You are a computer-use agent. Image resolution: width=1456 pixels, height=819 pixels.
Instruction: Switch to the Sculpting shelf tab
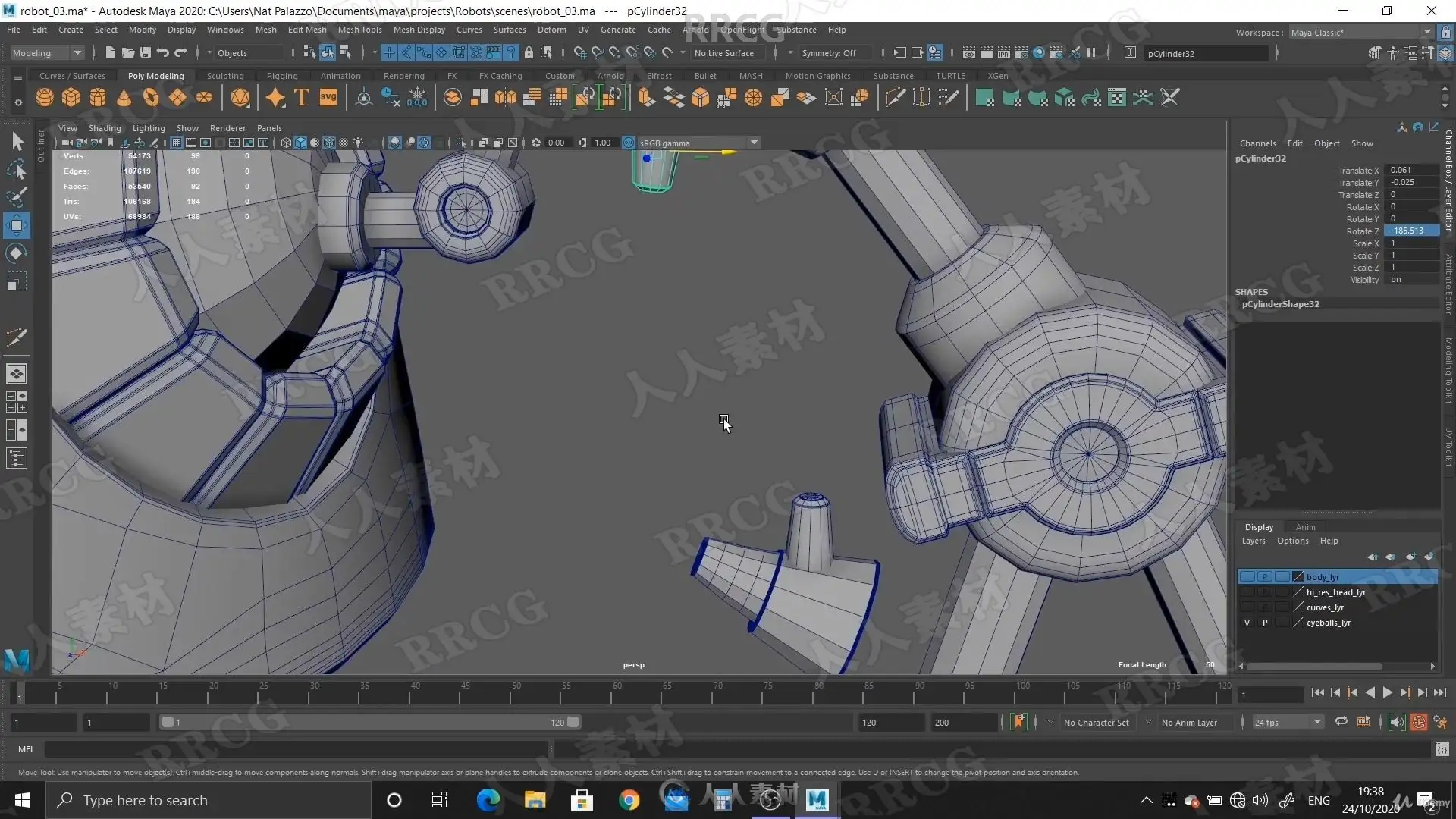tap(225, 76)
